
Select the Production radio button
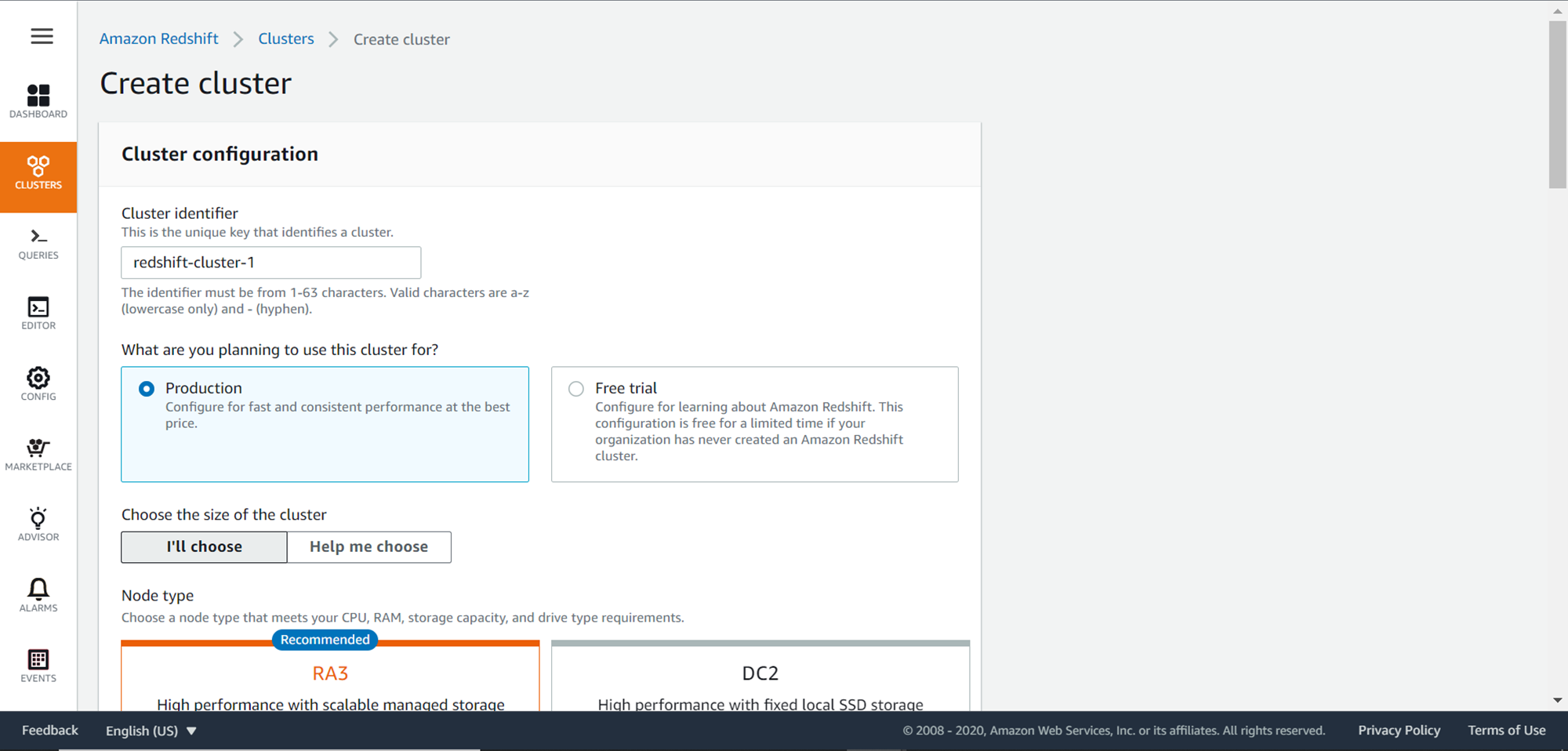pos(147,389)
